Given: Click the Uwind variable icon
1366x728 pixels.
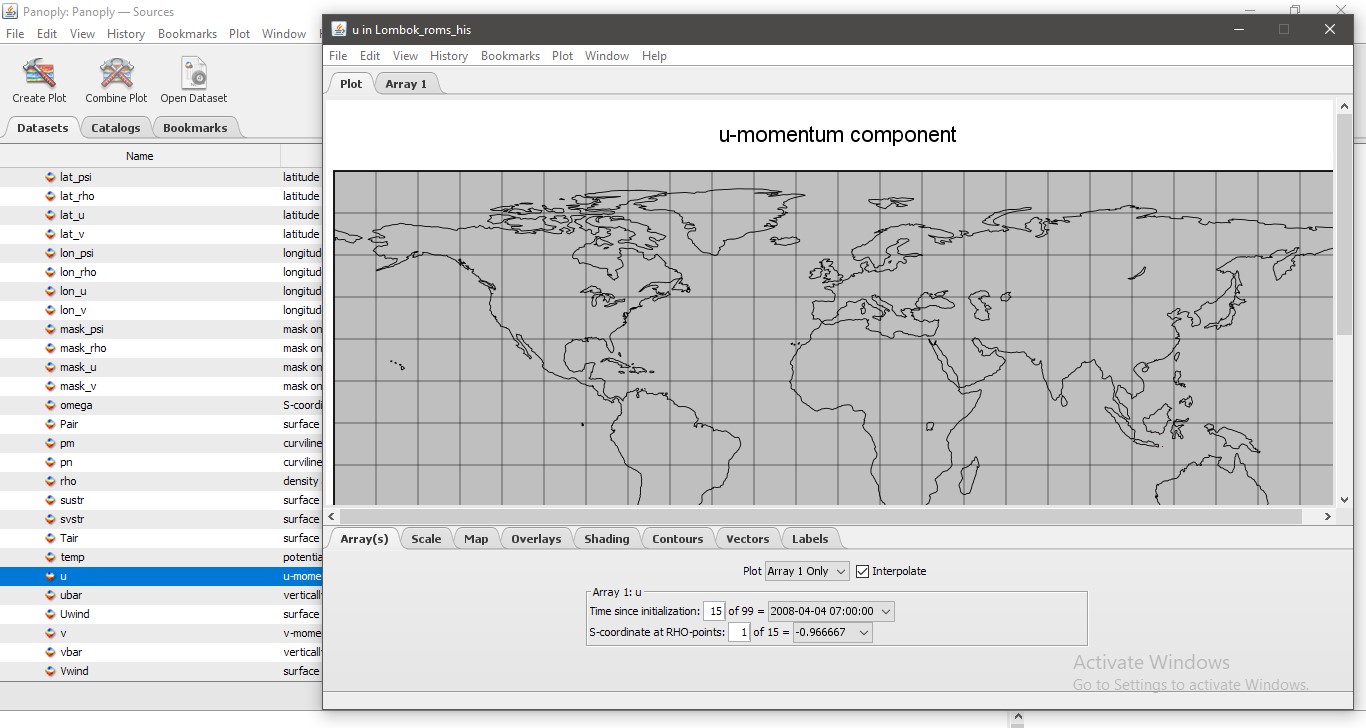Looking at the screenshot, I should tap(51, 614).
